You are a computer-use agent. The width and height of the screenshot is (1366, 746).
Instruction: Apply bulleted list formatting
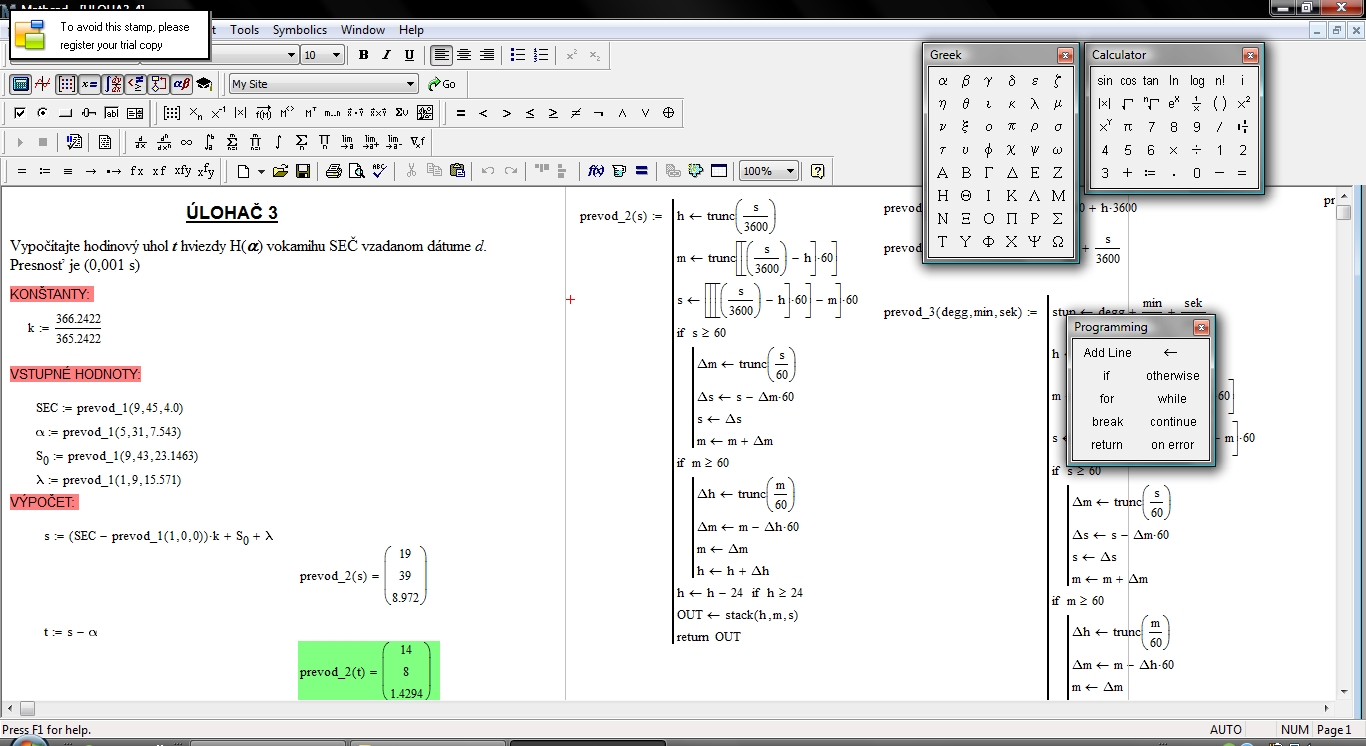pos(518,55)
